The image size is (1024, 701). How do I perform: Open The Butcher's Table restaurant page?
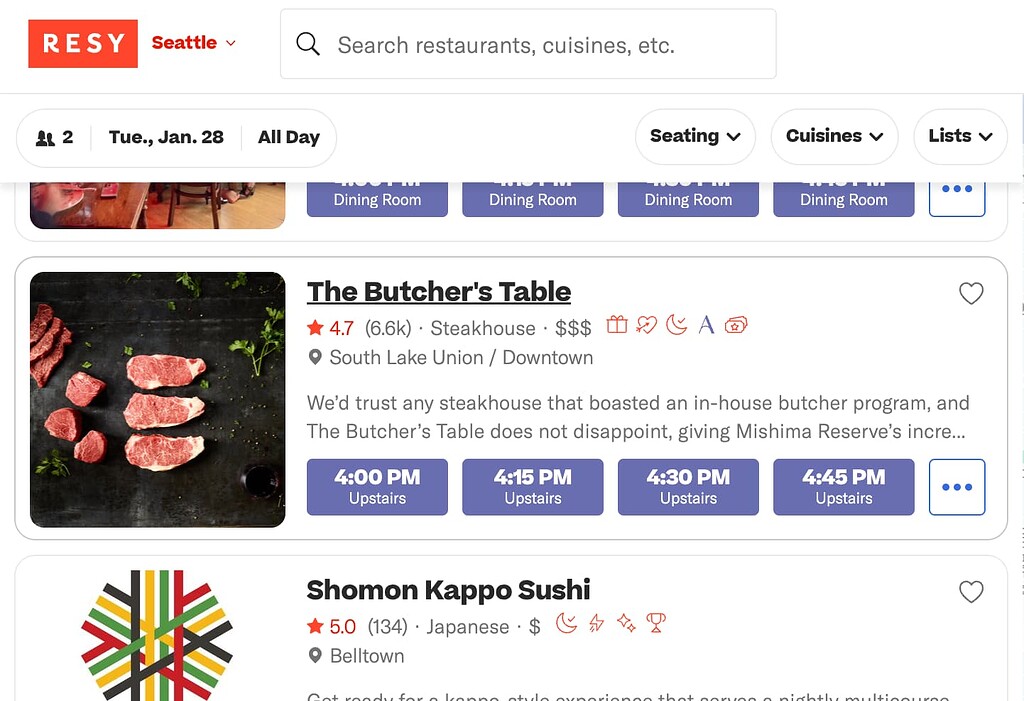click(x=439, y=292)
